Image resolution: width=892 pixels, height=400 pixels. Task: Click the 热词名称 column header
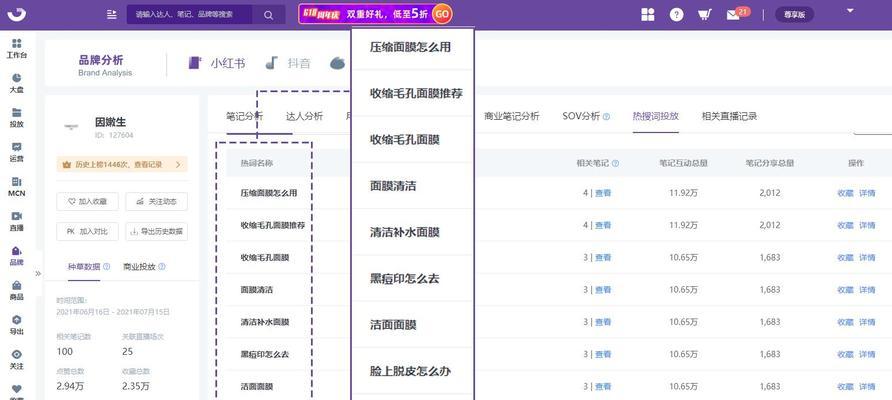(257, 163)
